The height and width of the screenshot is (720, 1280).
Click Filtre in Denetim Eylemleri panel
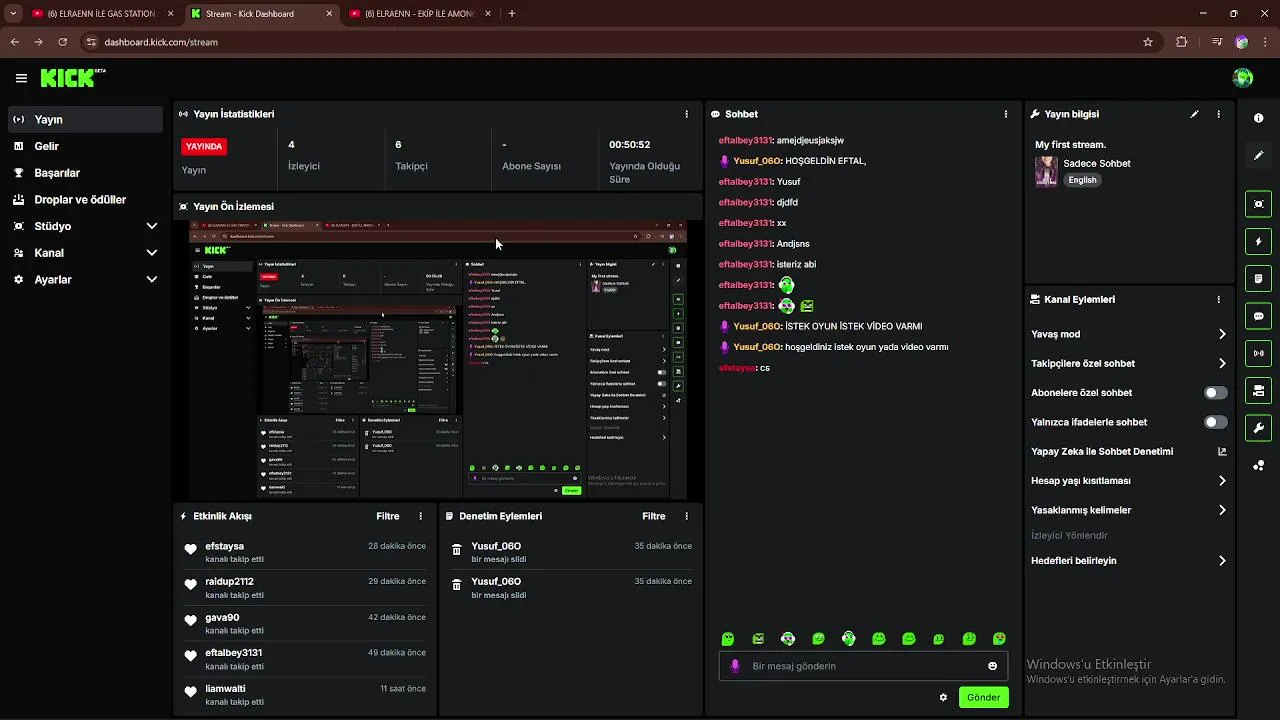[653, 516]
